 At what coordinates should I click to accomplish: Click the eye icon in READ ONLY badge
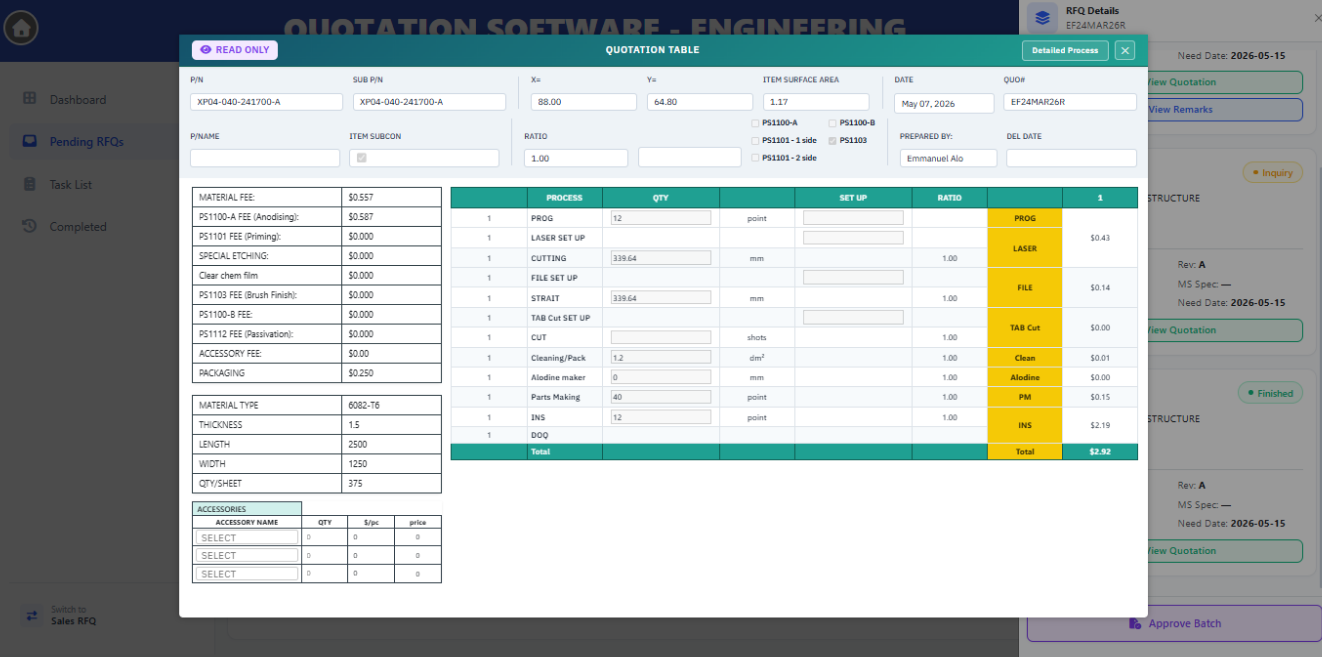tap(205, 50)
